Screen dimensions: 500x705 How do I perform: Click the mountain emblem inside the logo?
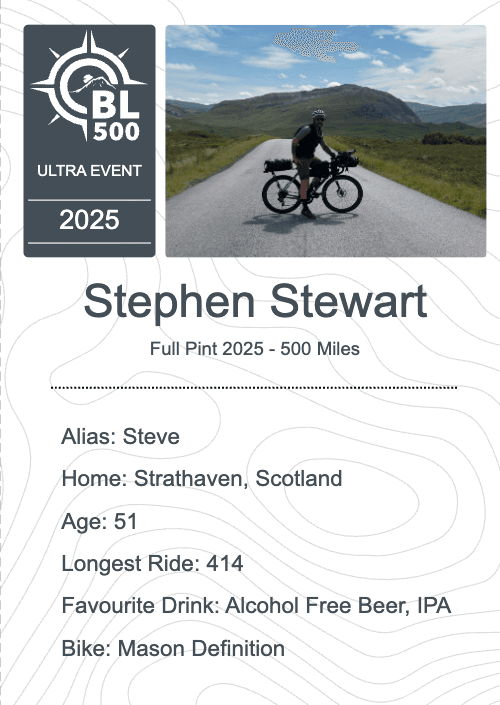pos(94,82)
